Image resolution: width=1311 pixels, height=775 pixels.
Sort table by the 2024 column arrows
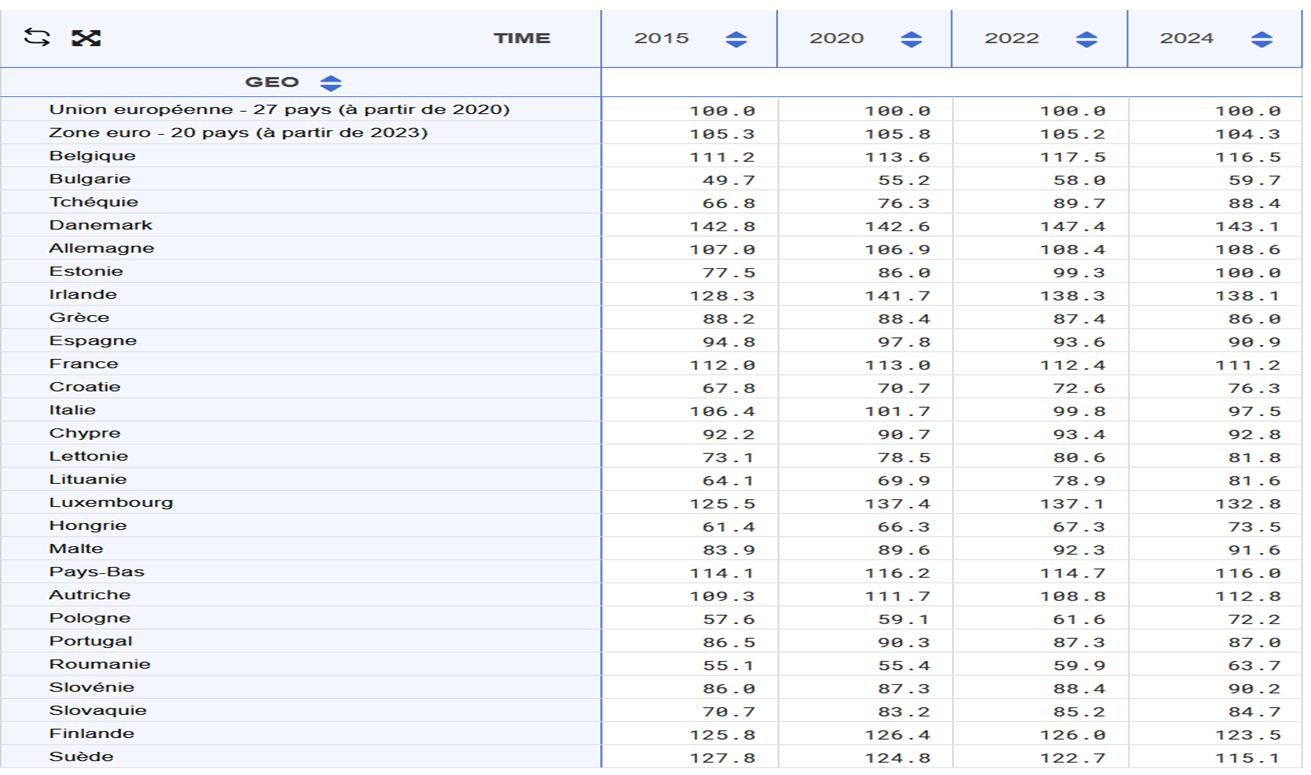[x=1262, y=39]
